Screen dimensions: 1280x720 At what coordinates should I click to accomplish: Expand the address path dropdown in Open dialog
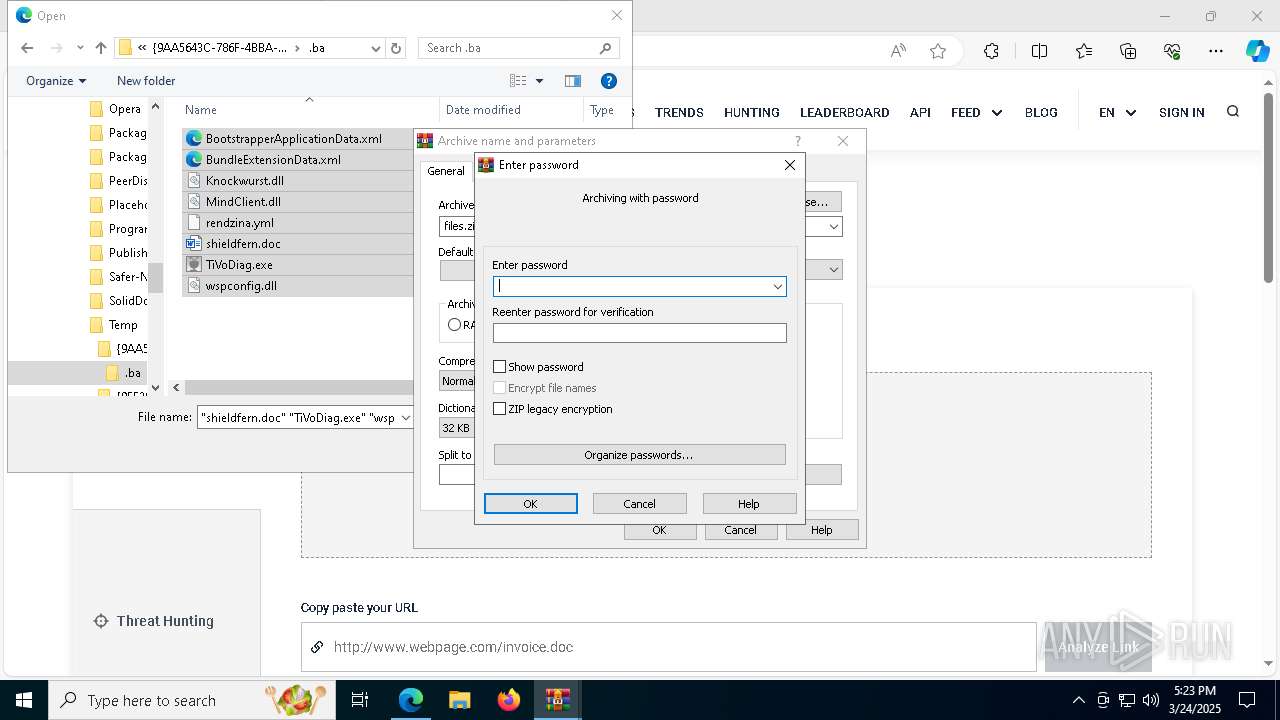pyautogui.click(x=376, y=48)
